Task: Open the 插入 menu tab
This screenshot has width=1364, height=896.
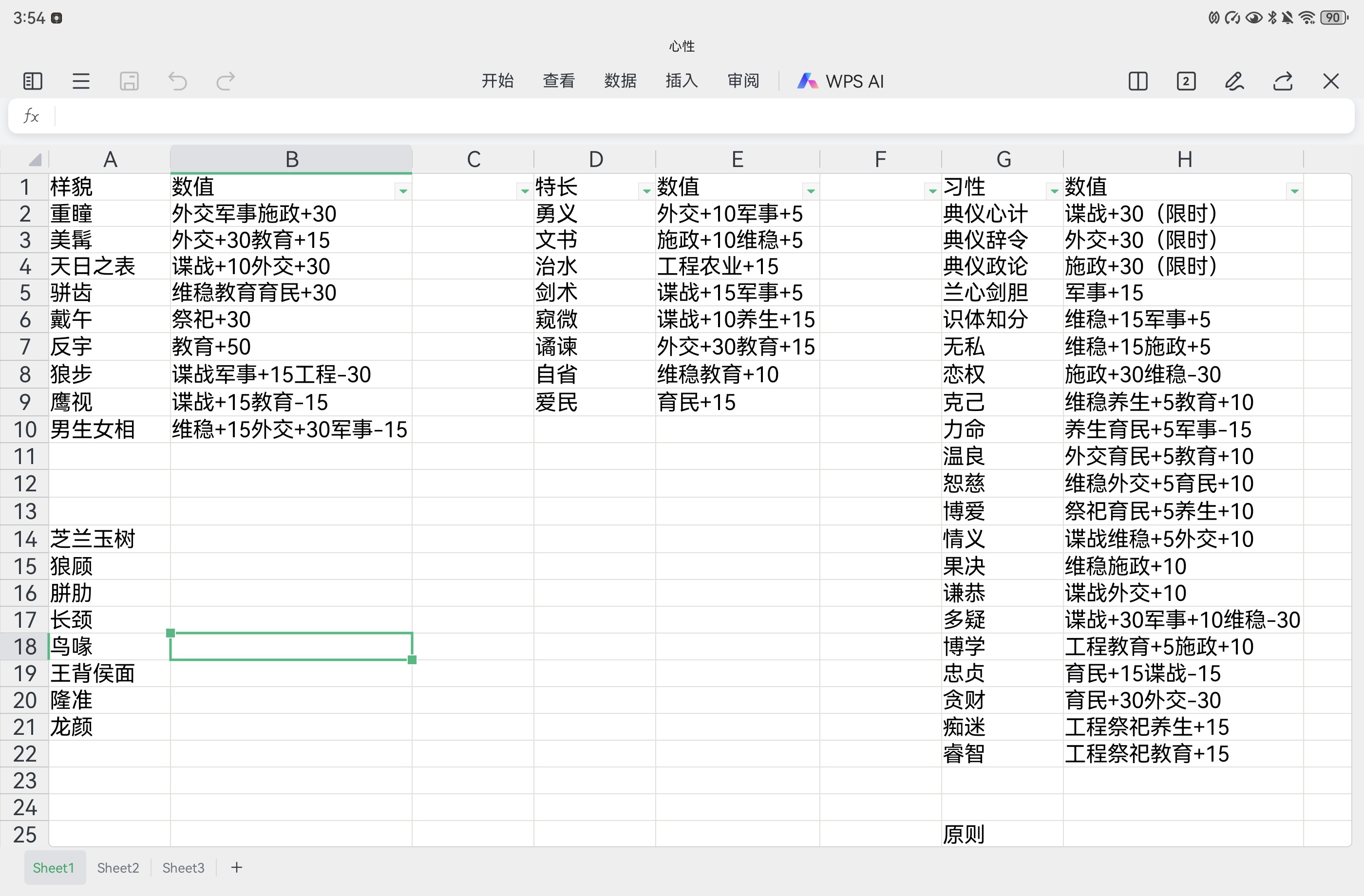Action: click(x=682, y=81)
